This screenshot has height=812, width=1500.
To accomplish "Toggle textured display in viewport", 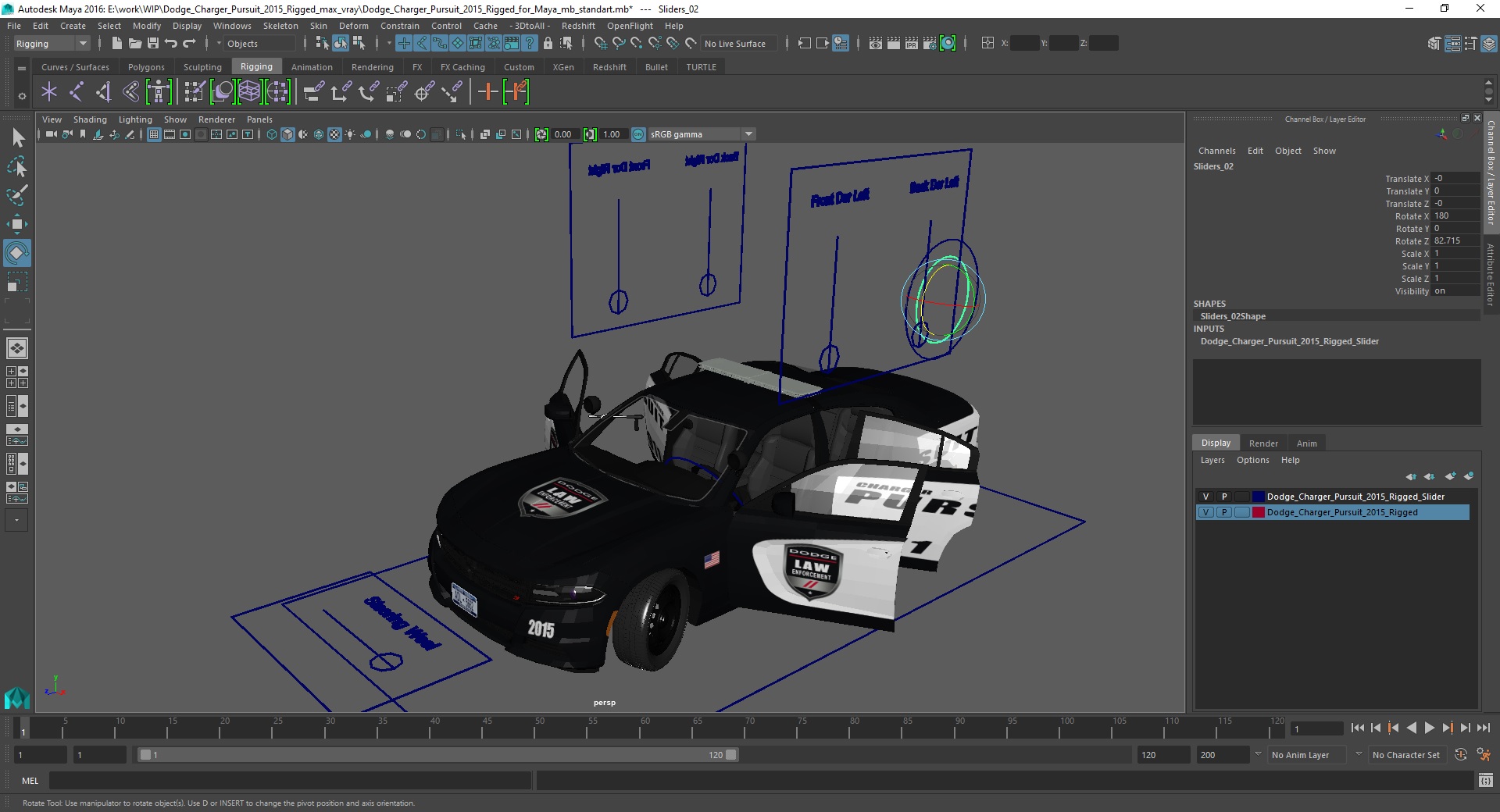I will (x=334, y=134).
